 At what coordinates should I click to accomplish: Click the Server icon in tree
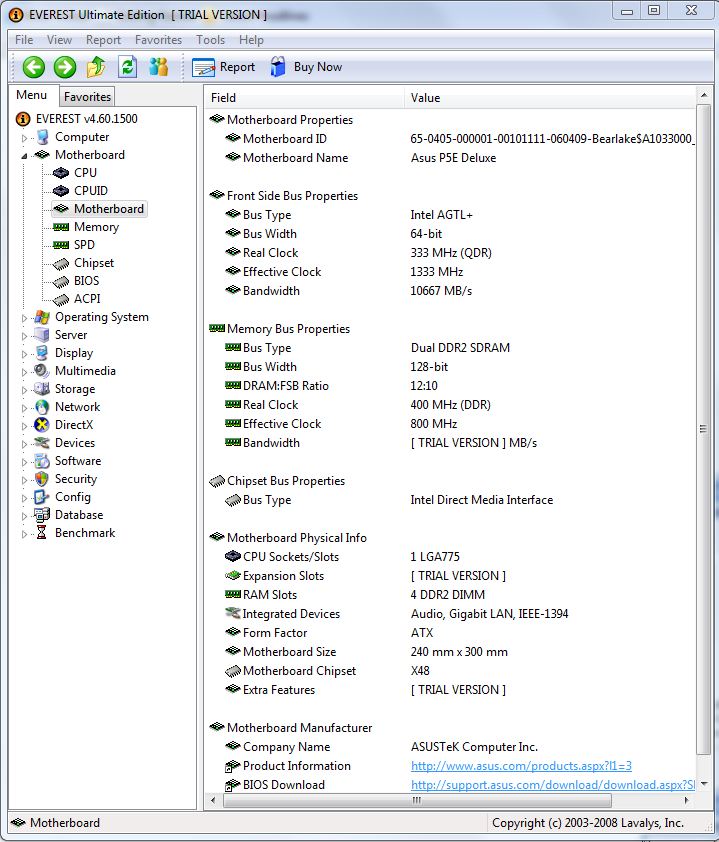(42, 335)
